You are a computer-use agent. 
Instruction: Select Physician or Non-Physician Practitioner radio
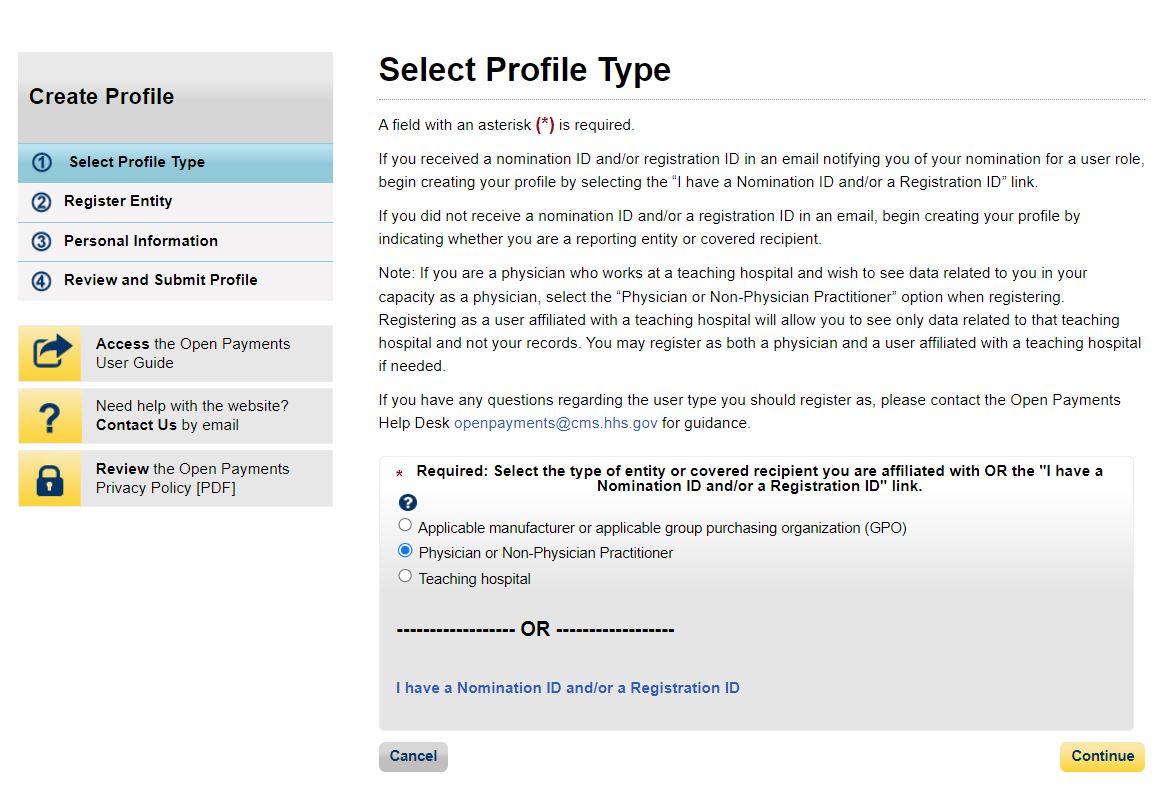(405, 551)
